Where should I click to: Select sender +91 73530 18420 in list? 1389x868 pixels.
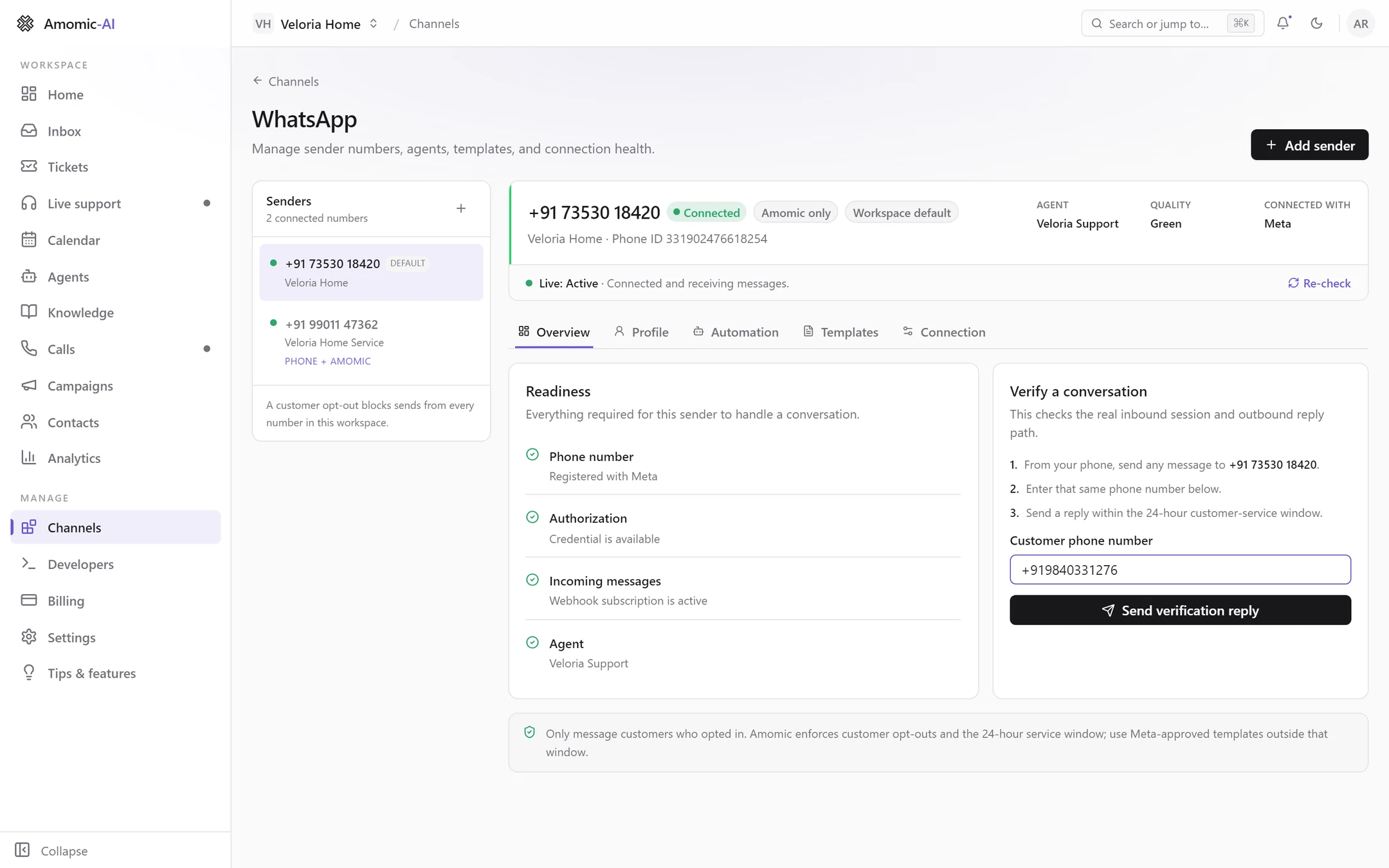[371, 273]
